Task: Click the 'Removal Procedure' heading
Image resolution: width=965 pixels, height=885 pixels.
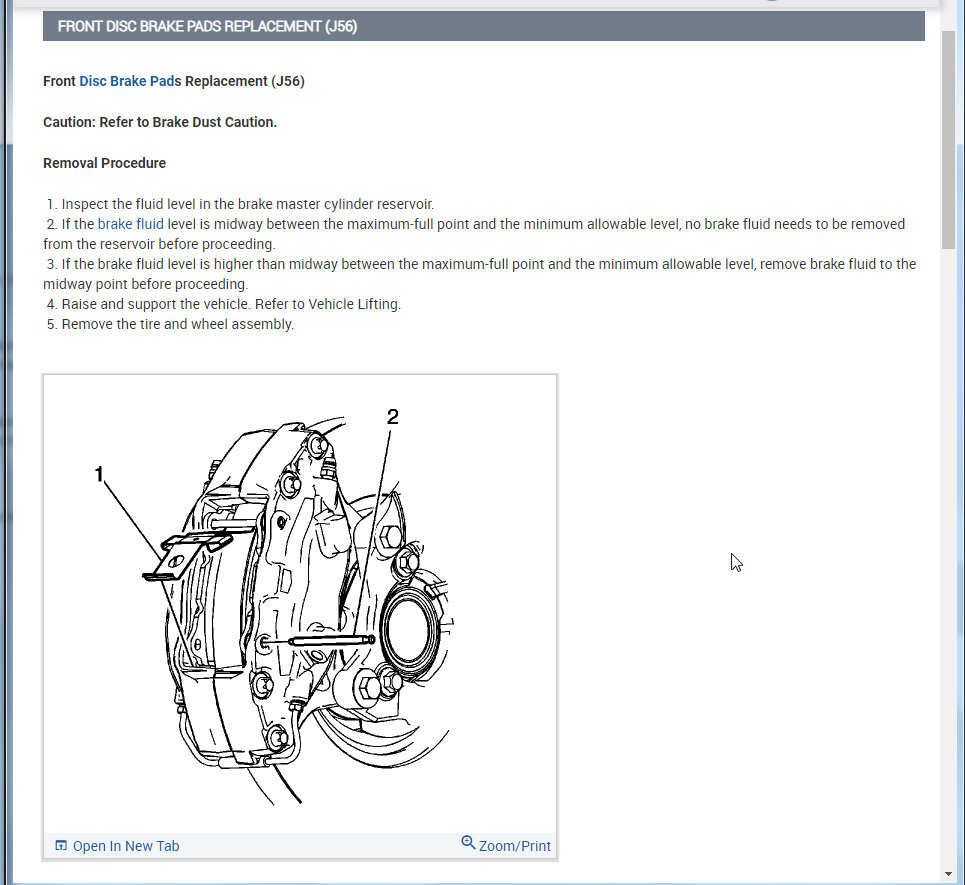Action: pos(105,163)
